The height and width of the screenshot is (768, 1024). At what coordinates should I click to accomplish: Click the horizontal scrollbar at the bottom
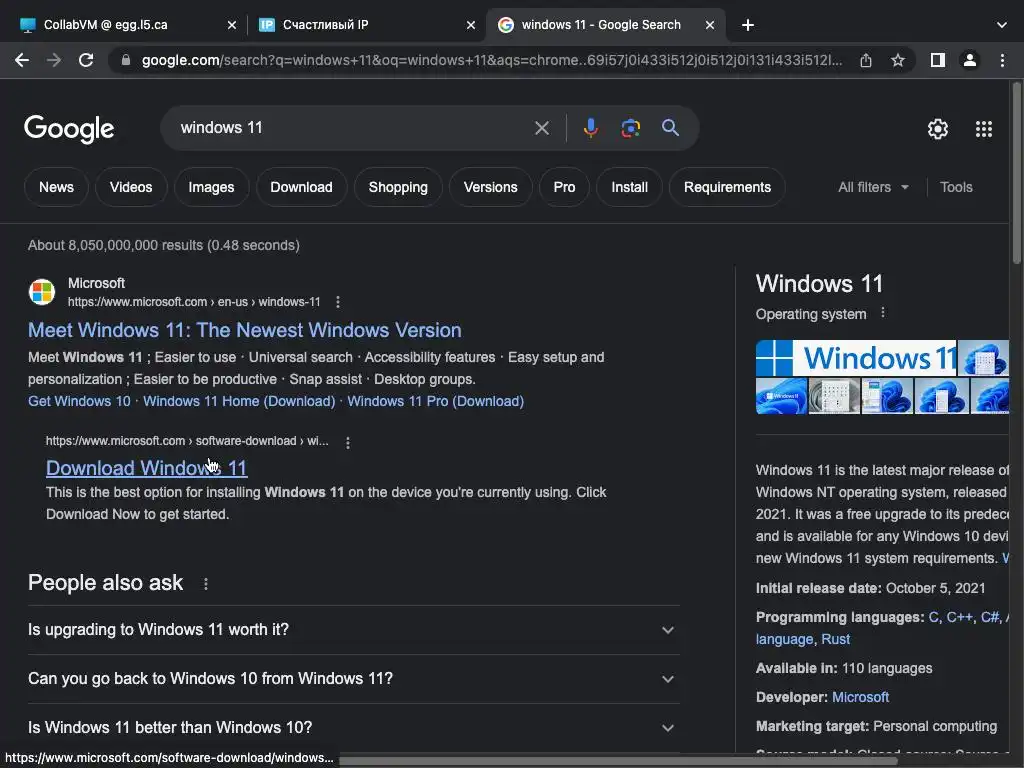tap(618, 761)
